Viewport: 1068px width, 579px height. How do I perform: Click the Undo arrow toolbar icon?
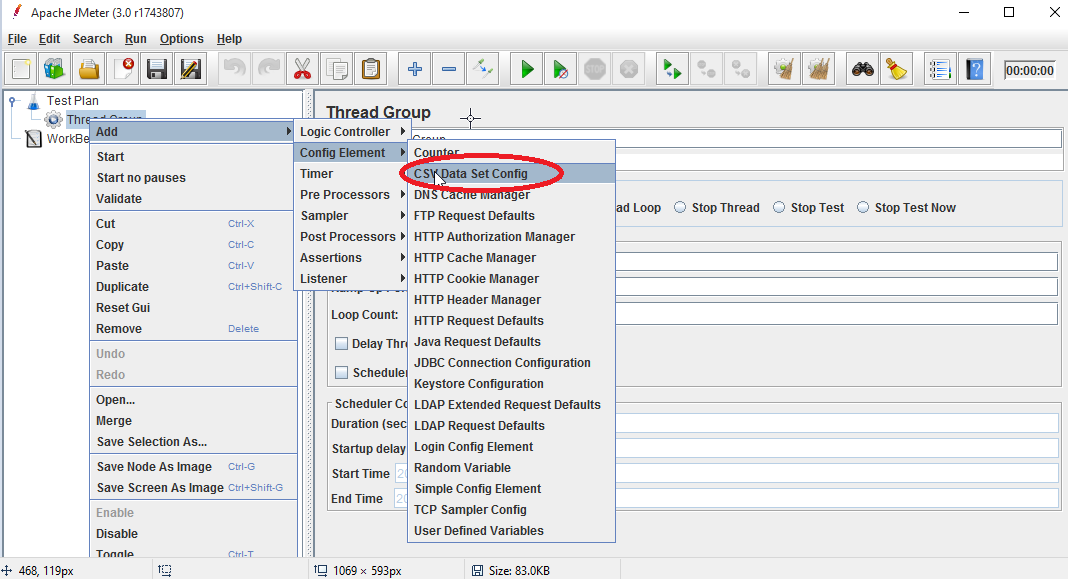point(235,69)
